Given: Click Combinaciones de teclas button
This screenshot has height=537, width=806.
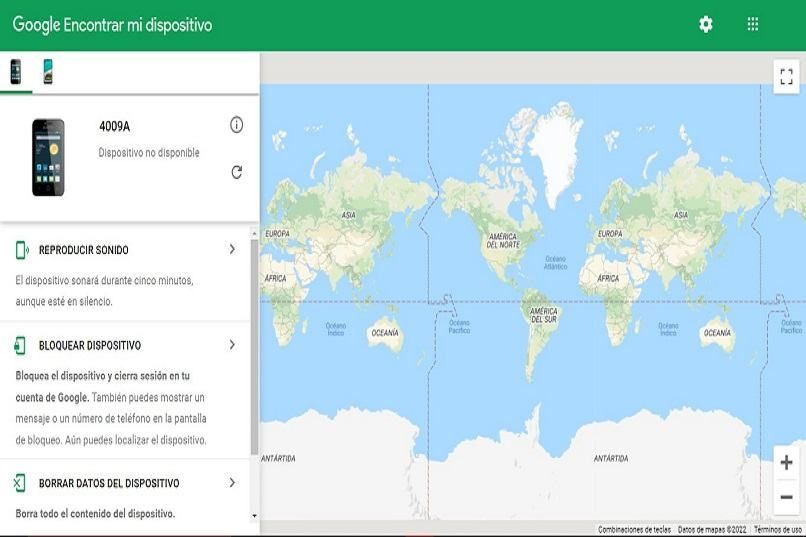Looking at the screenshot, I should (x=634, y=530).
